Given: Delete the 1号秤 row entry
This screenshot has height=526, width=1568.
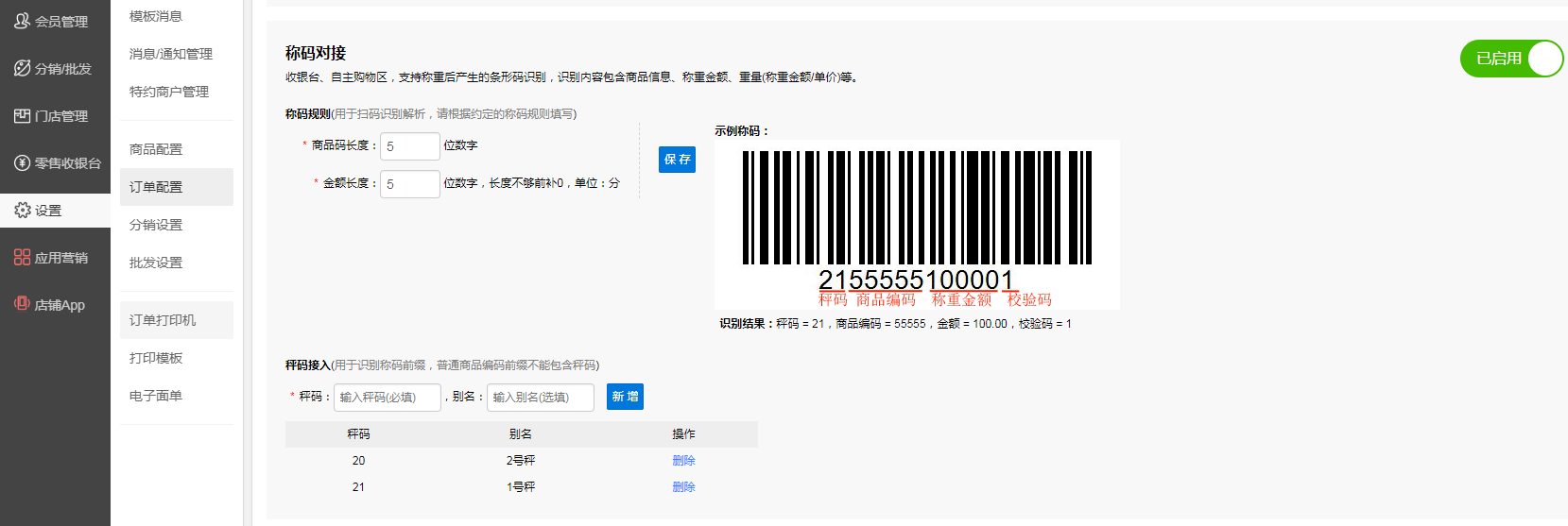Looking at the screenshot, I should (x=683, y=486).
